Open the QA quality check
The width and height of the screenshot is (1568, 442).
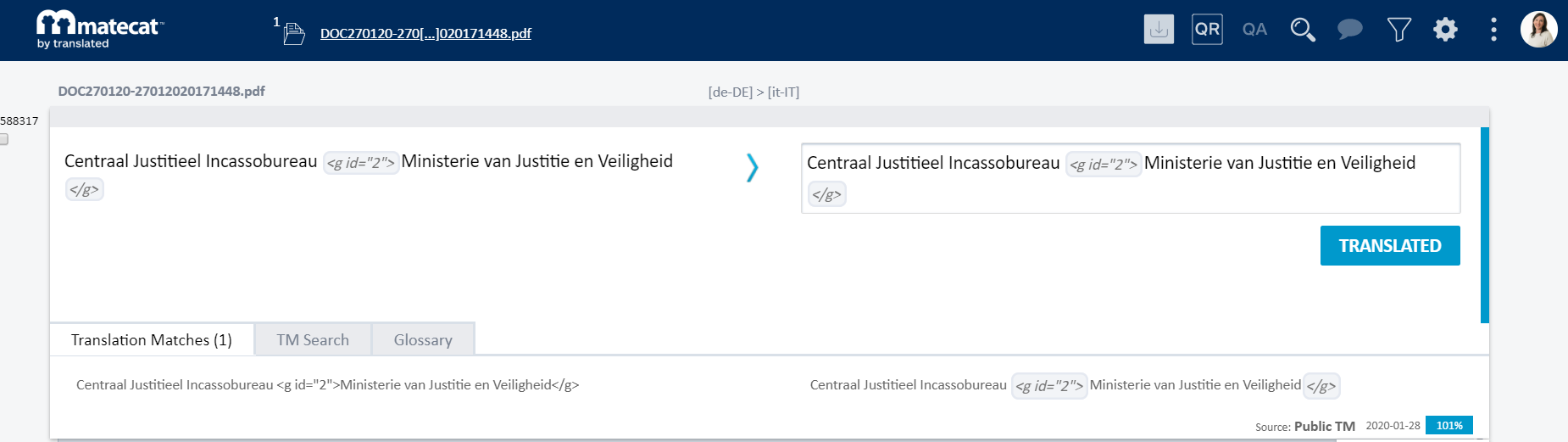(1254, 30)
